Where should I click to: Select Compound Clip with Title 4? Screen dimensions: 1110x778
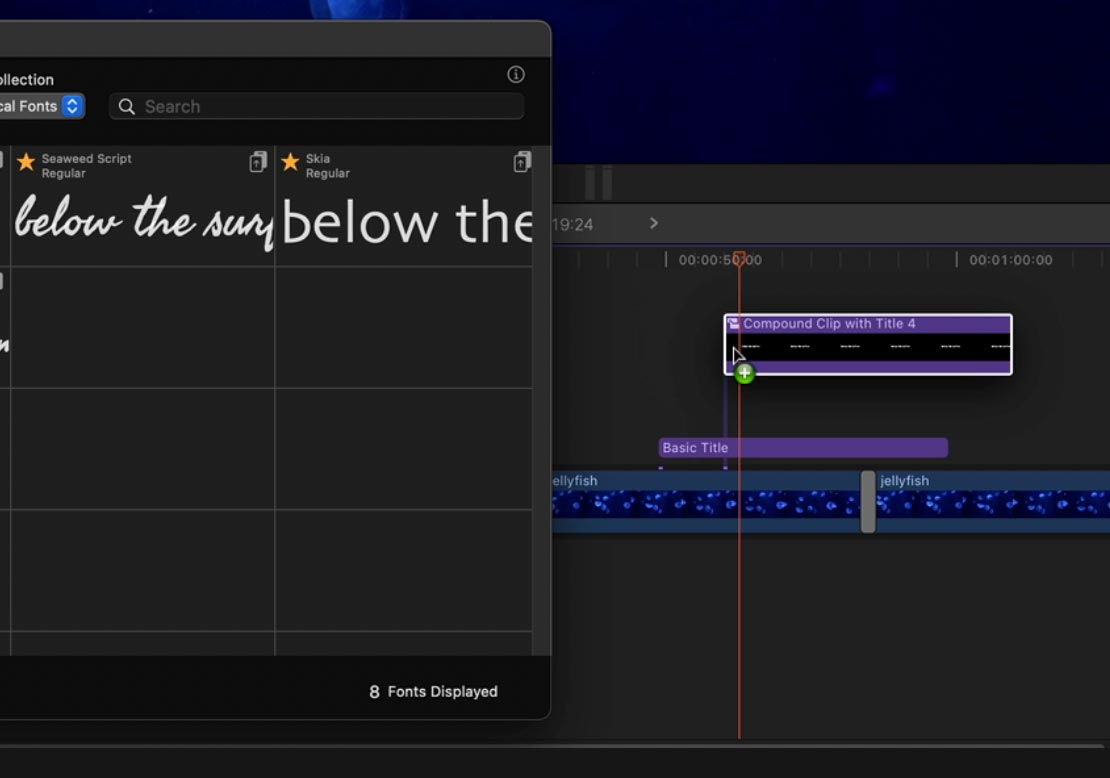[x=868, y=345]
